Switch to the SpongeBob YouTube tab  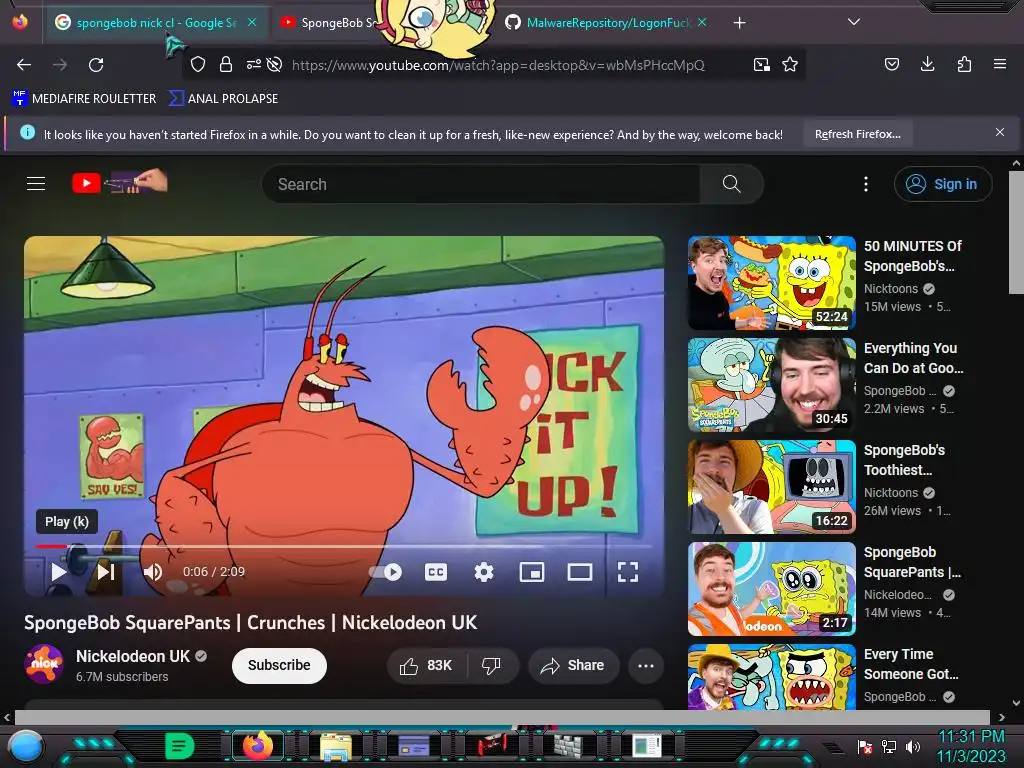coord(327,23)
